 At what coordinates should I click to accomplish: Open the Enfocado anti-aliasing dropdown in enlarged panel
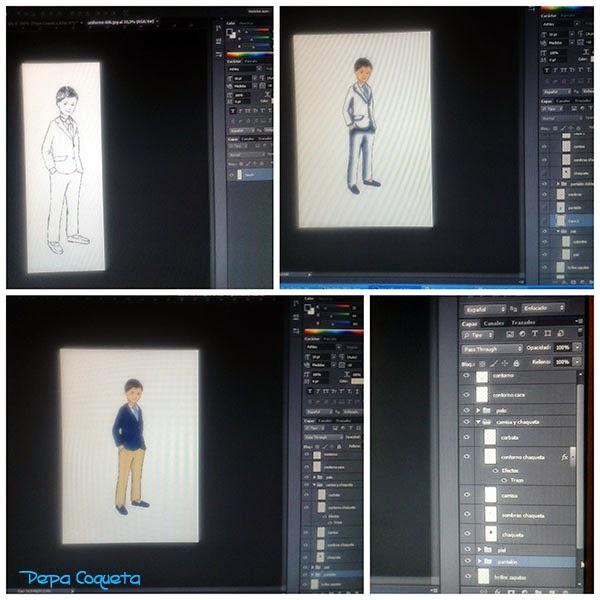[543, 308]
